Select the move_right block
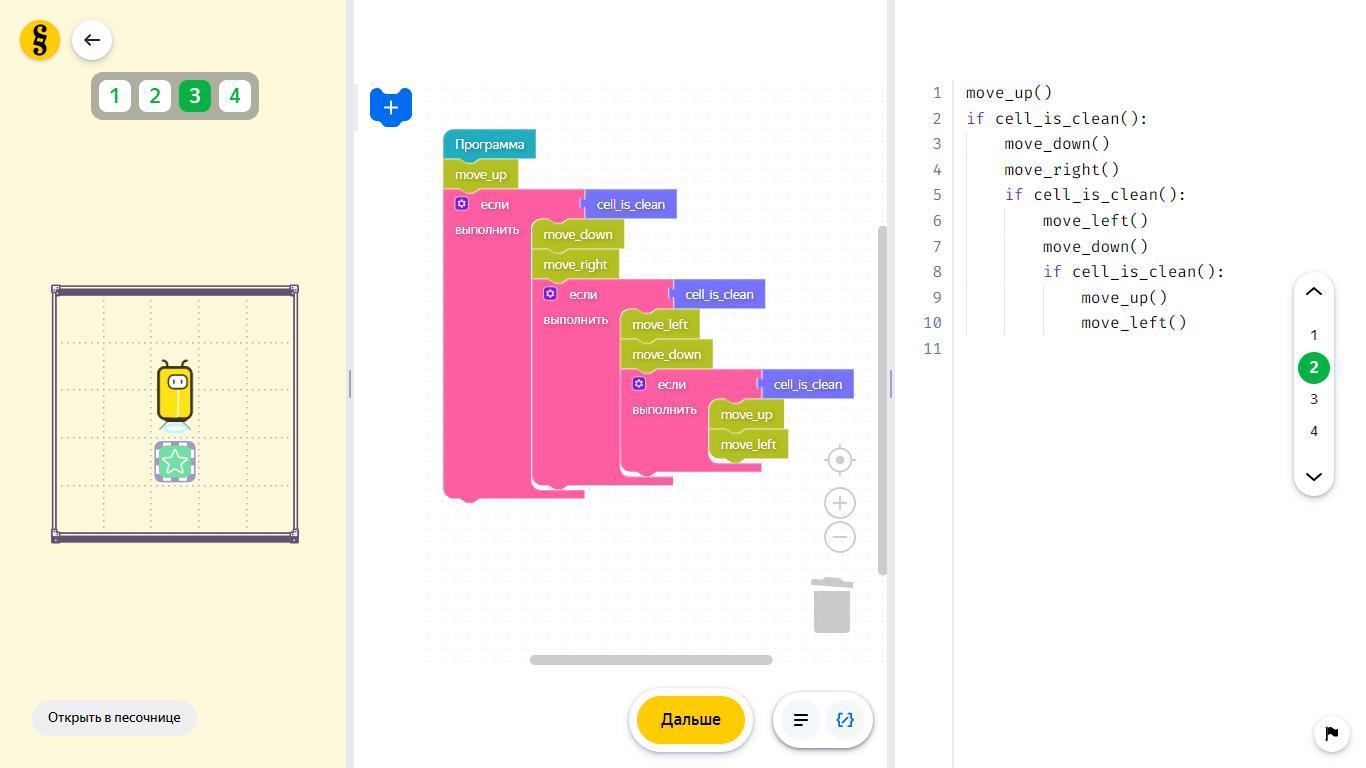The image size is (1366, 768). click(x=575, y=264)
